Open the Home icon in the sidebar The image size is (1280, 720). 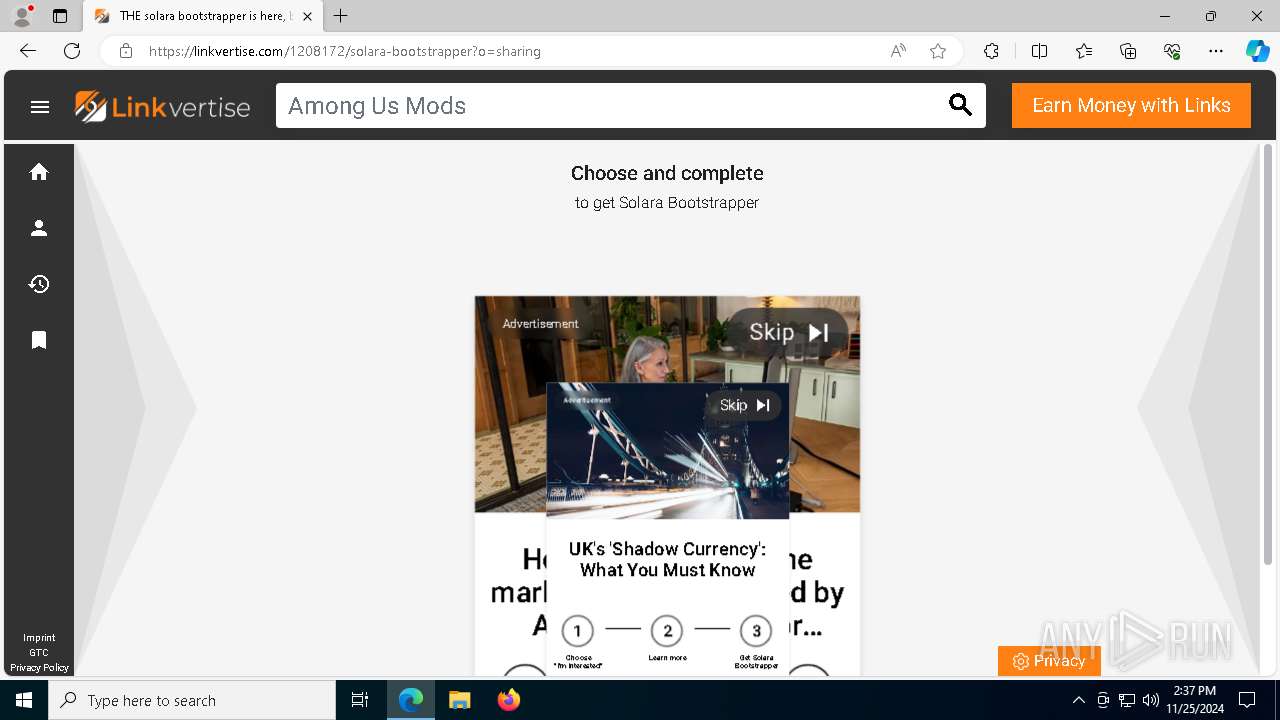coord(39,172)
